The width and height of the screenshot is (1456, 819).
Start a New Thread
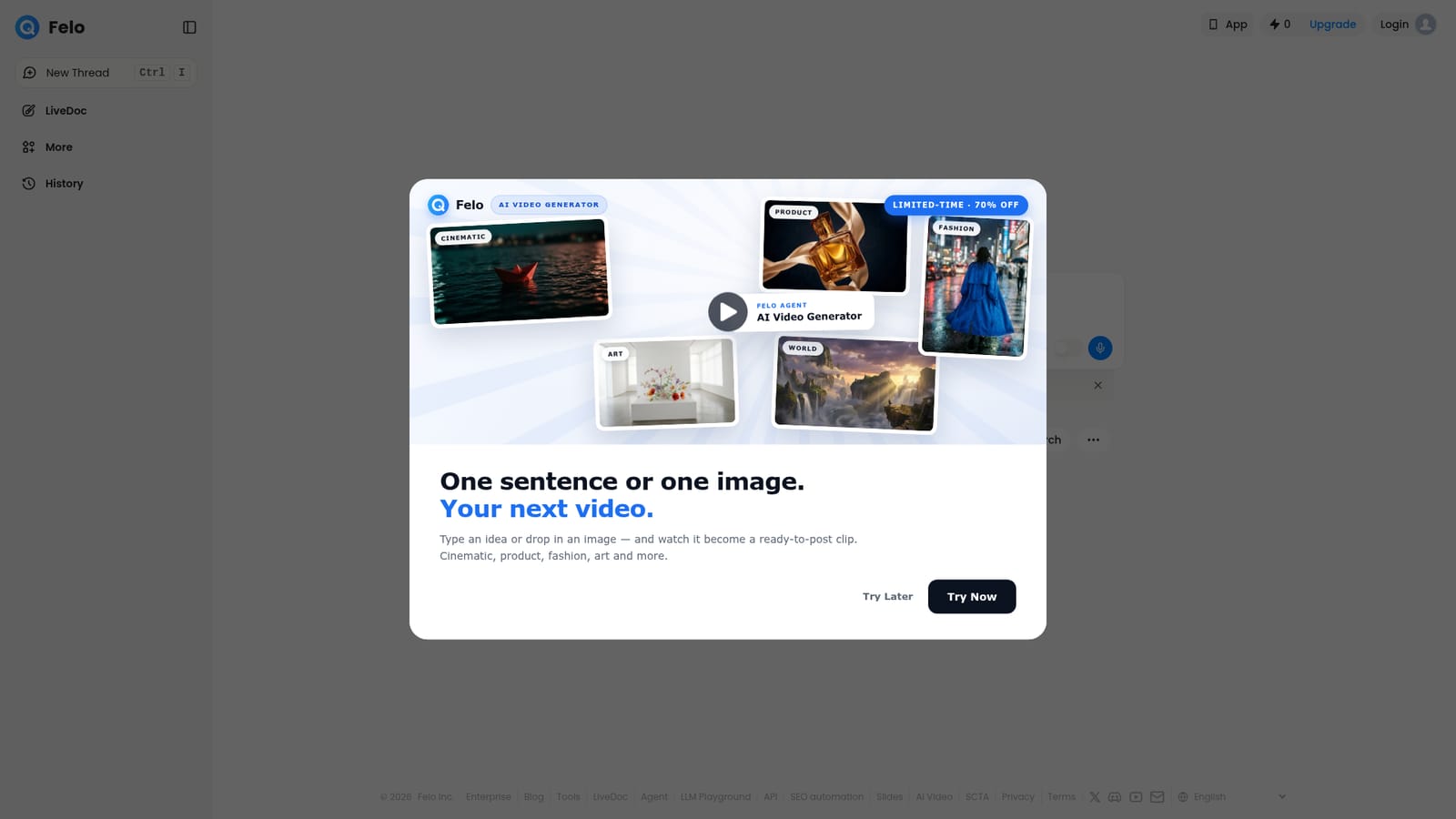click(106, 73)
